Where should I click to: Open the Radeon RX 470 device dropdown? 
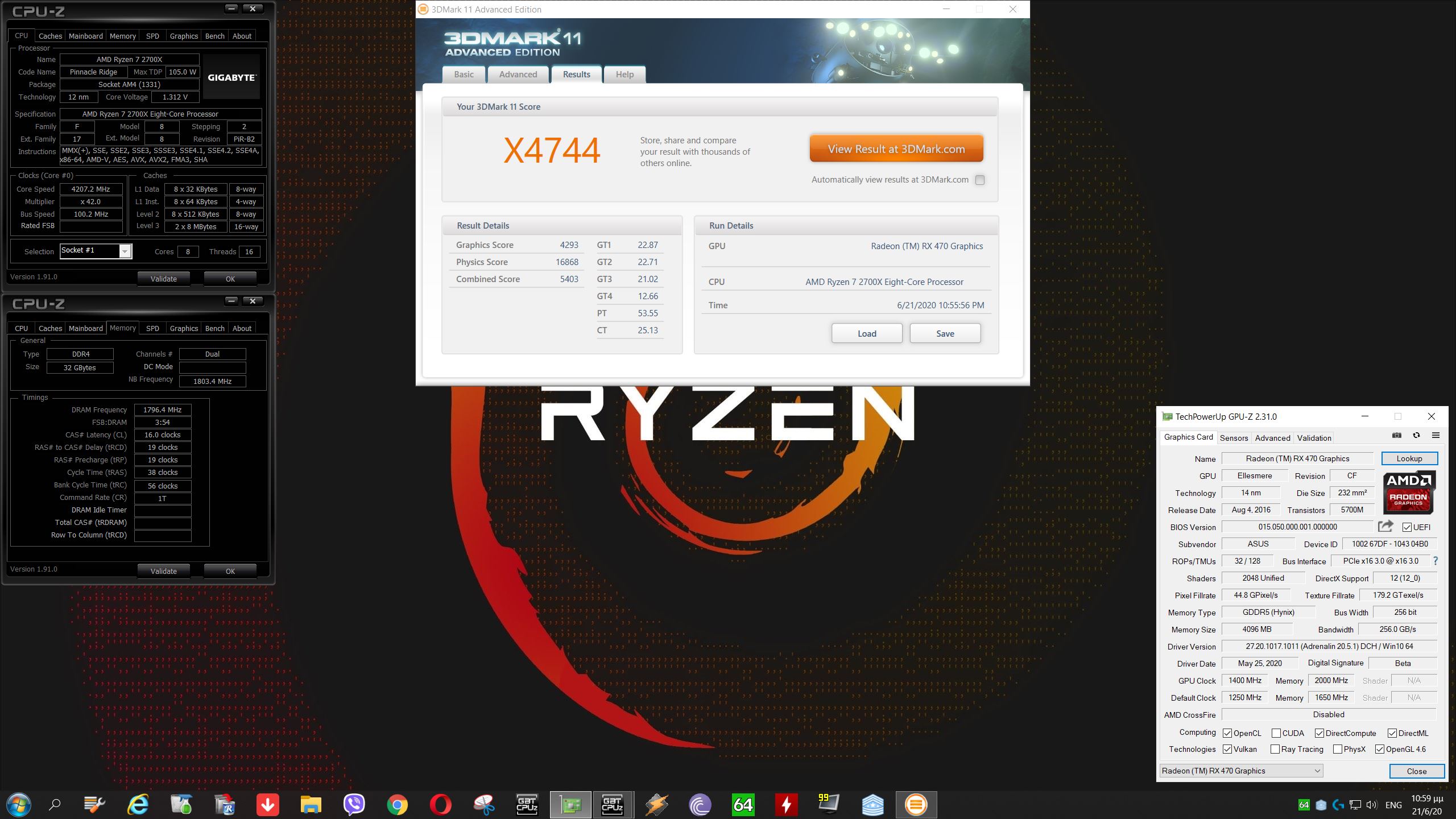coord(1241,771)
